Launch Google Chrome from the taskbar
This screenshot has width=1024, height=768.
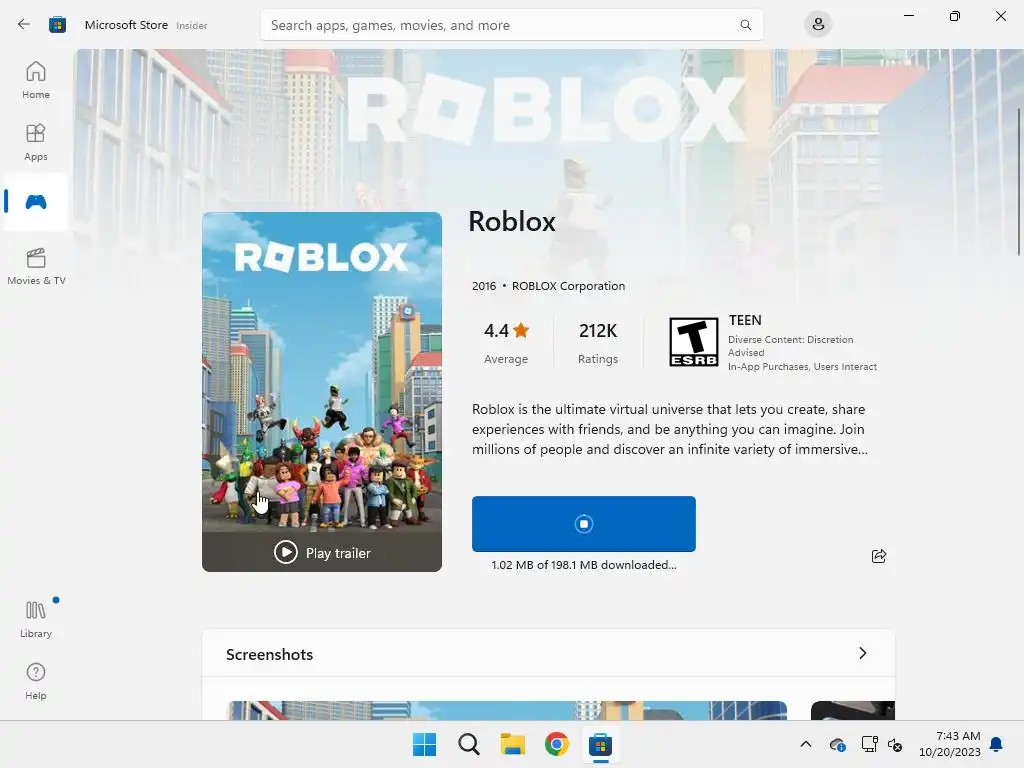[x=556, y=744]
